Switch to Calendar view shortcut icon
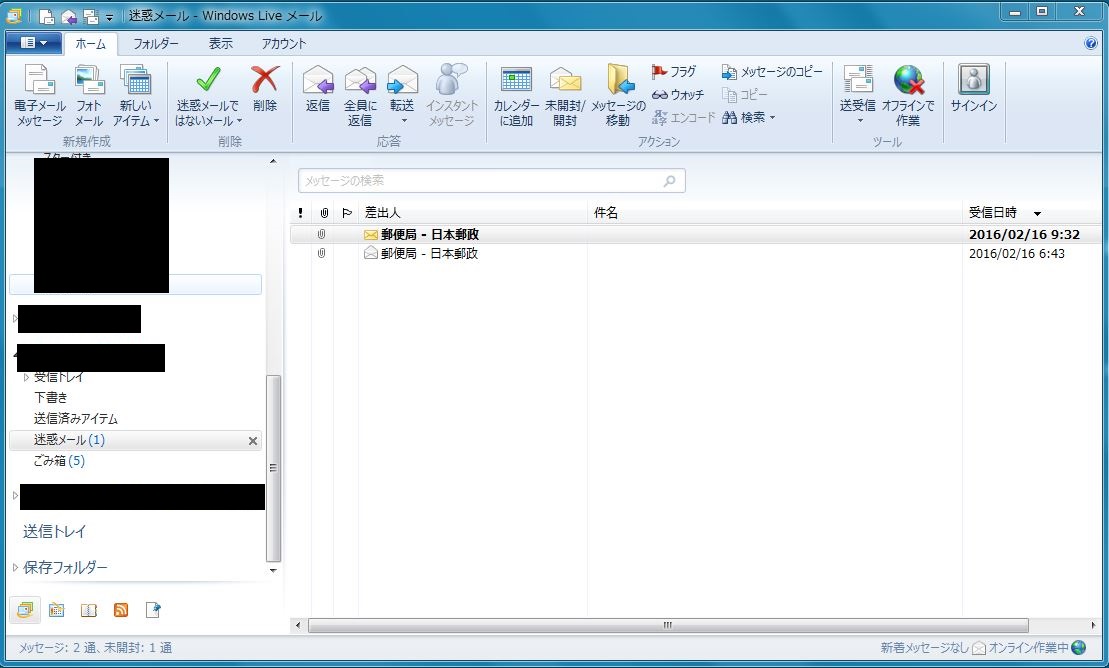Screen dimensions: 1109x668 (57, 610)
